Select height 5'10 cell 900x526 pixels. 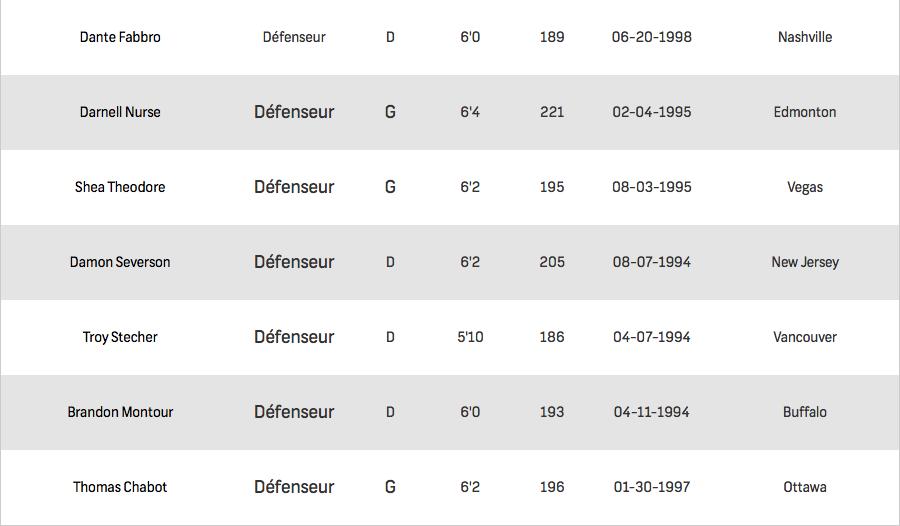tap(470, 337)
